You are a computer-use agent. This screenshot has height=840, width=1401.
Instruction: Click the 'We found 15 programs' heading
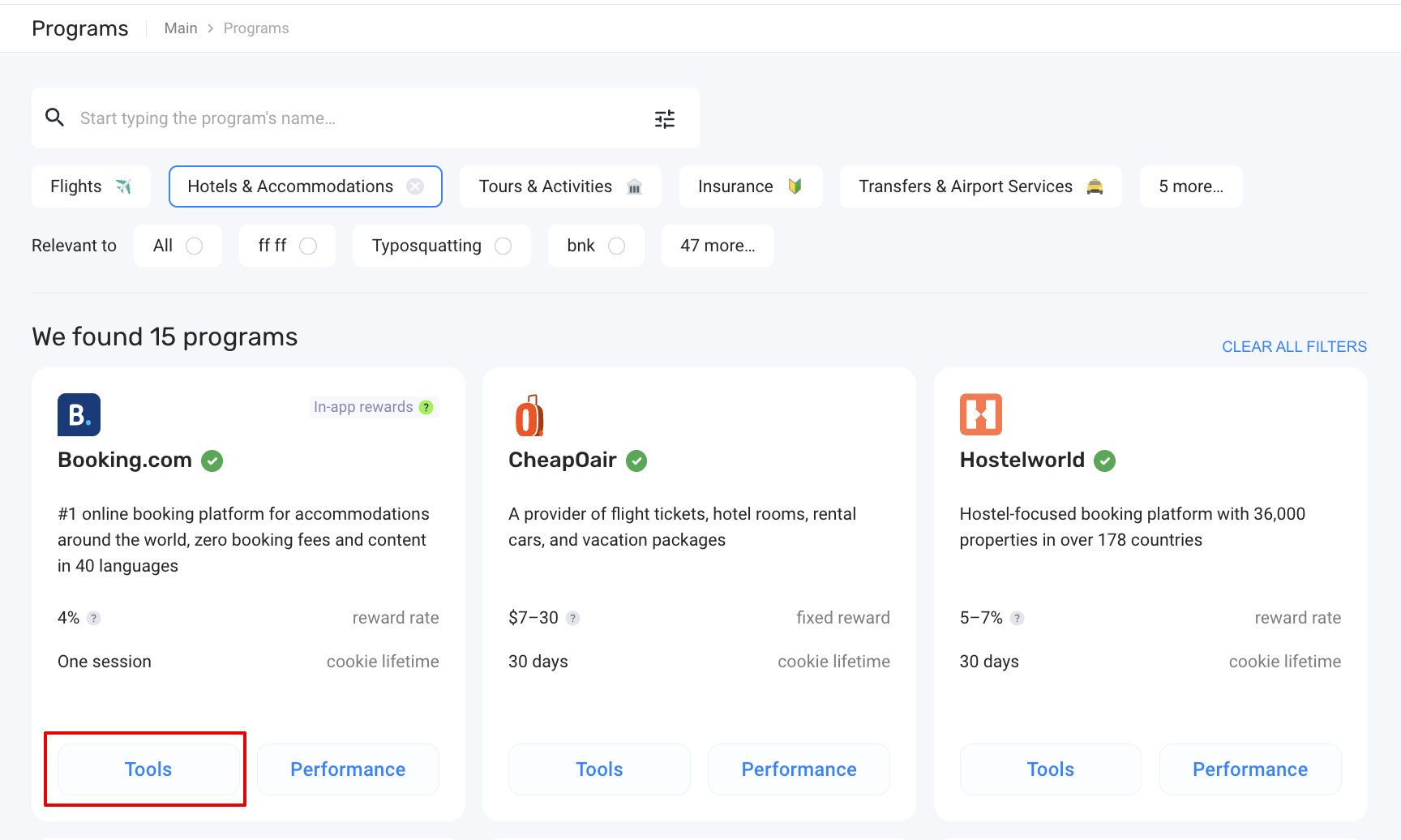(165, 336)
